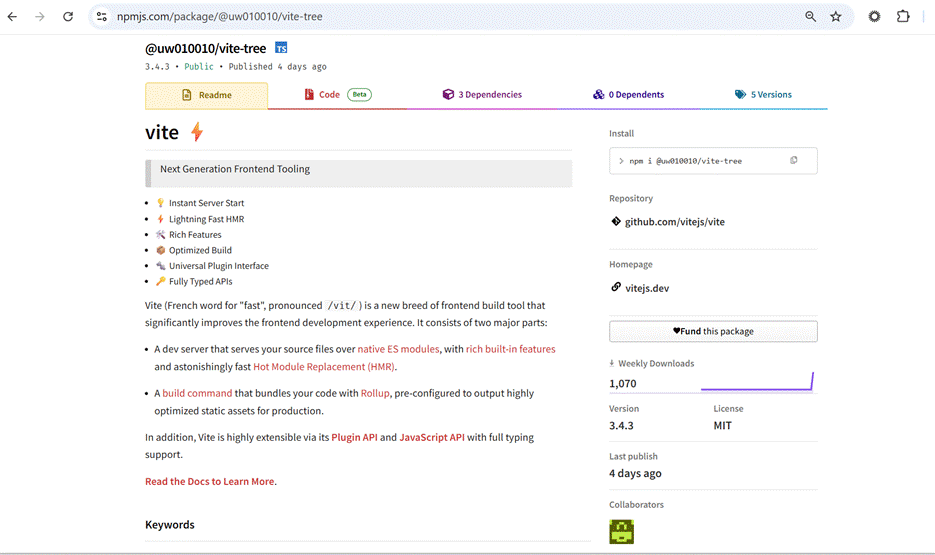This screenshot has width=935, height=555.
Task: Open the JavaScript API link
Action: pos(432,438)
